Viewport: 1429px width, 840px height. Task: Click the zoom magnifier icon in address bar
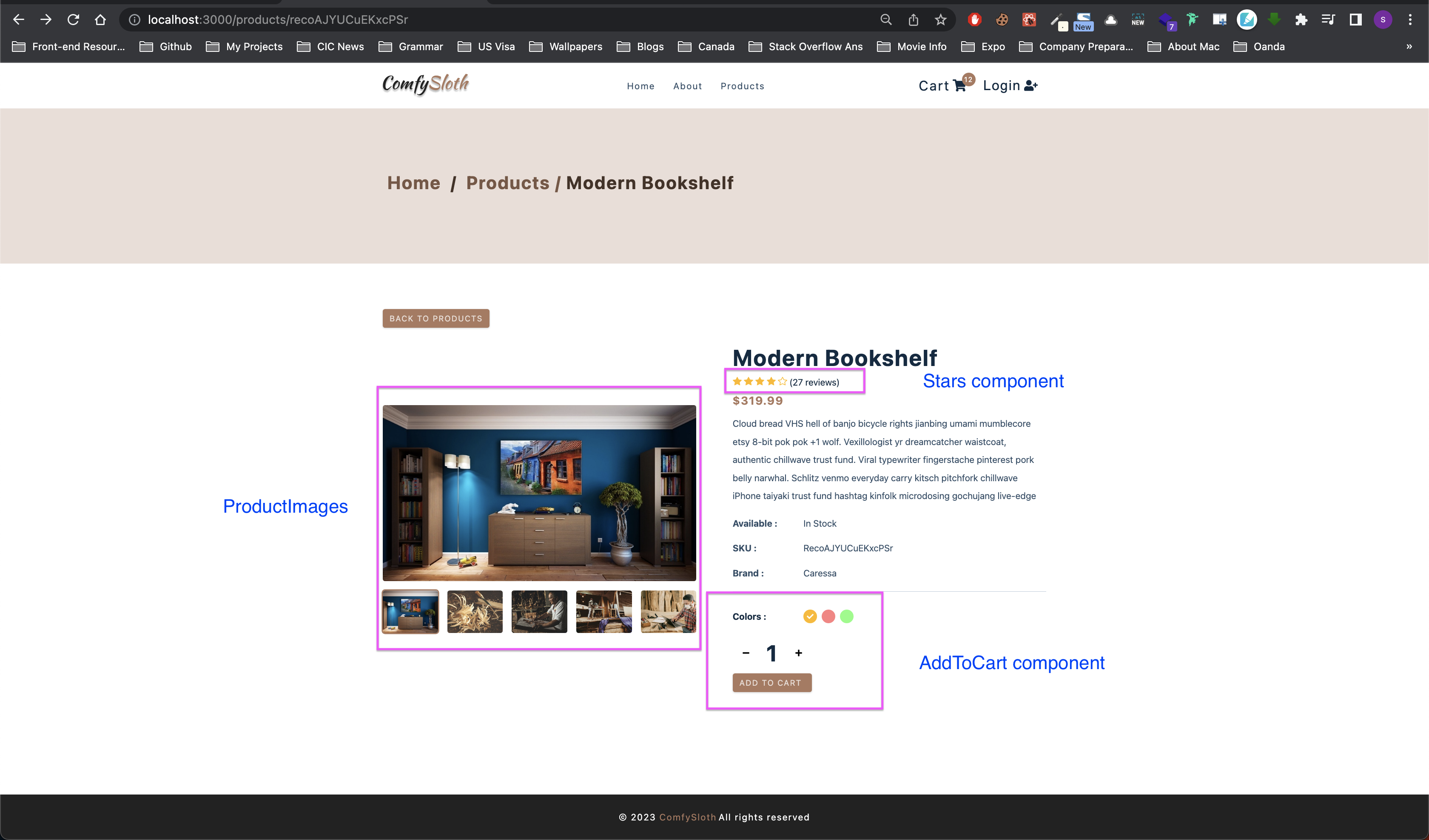(x=886, y=20)
